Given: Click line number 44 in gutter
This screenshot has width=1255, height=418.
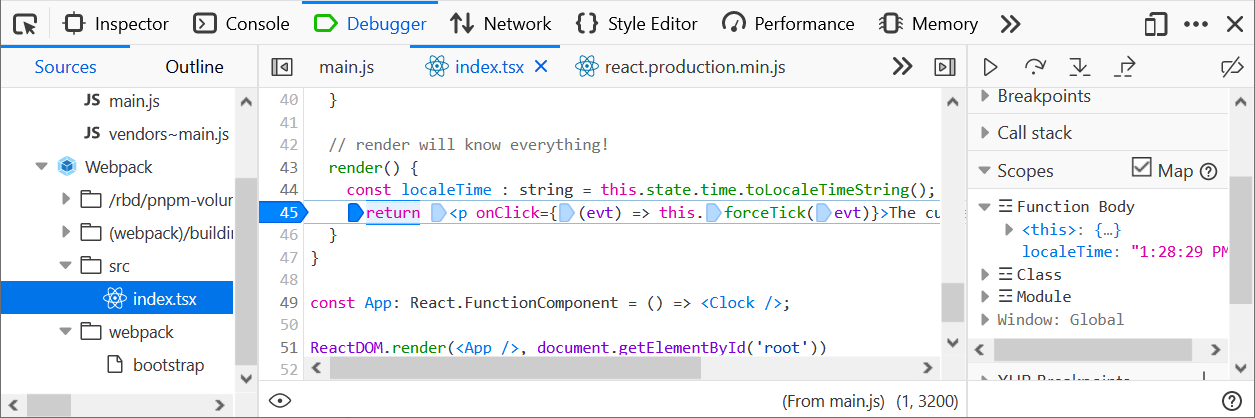Looking at the screenshot, I should [289, 189].
